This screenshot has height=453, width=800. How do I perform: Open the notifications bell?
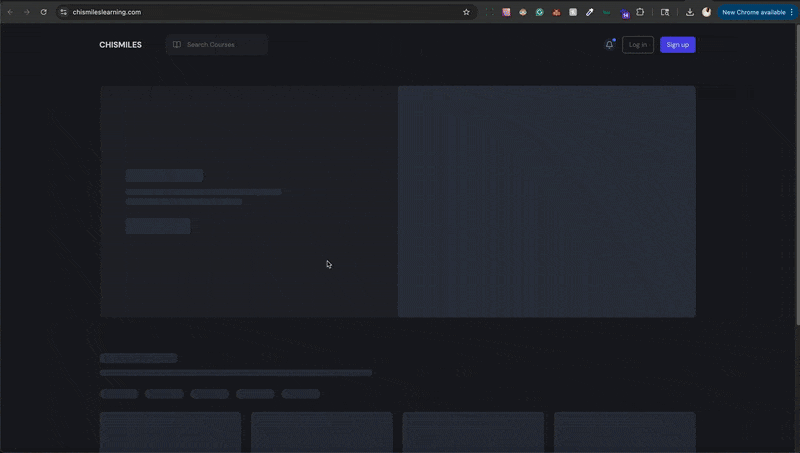609,45
